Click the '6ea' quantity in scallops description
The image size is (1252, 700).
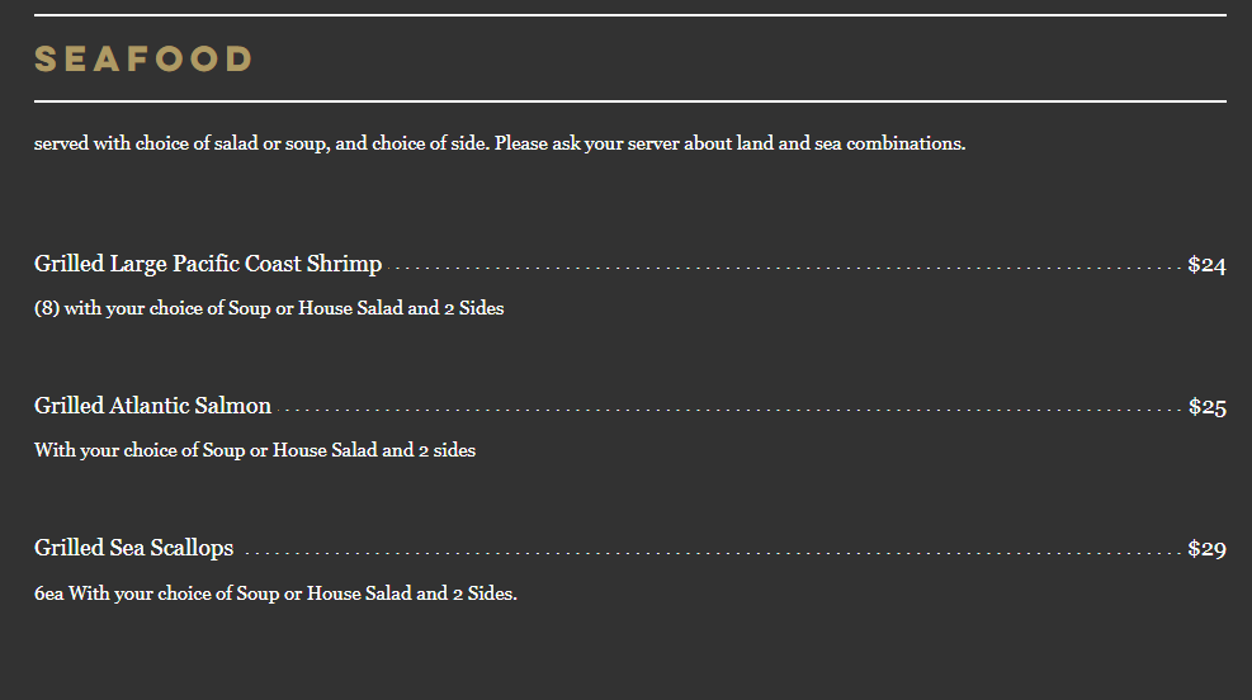(49, 594)
